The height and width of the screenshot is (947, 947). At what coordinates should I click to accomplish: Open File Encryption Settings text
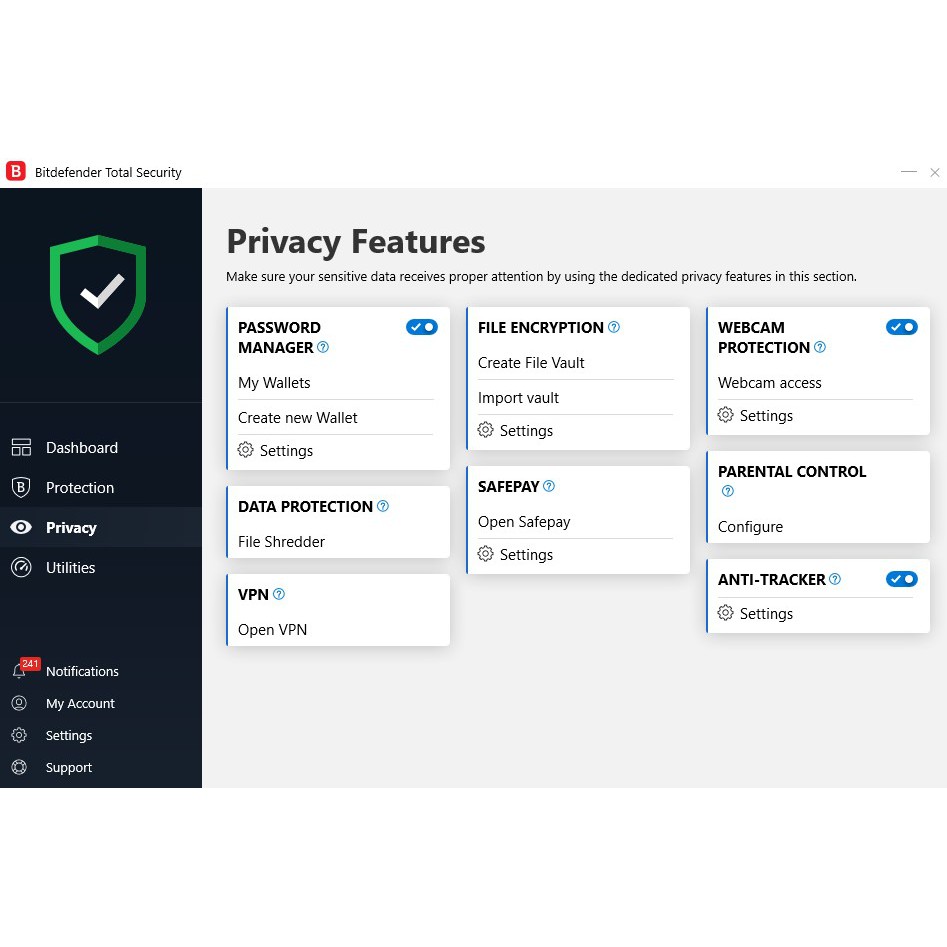point(526,431)
